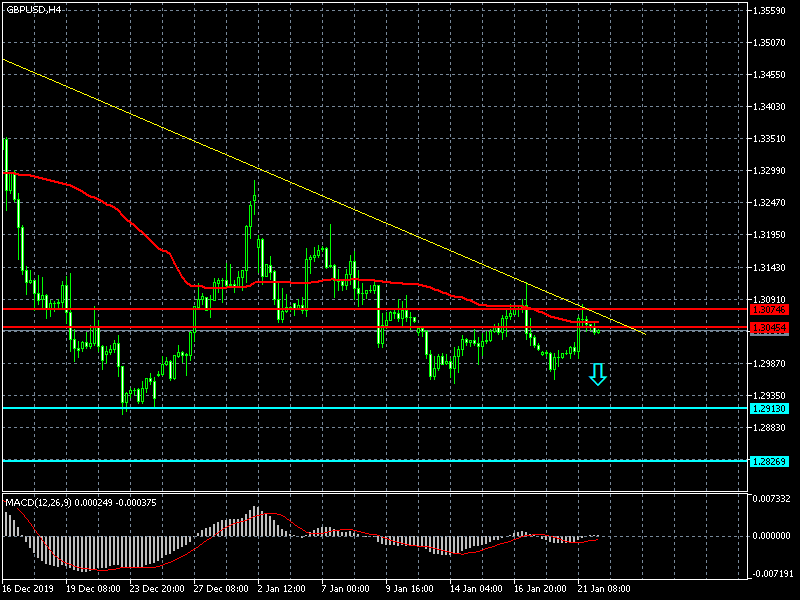Click the 1.29130 cyan price tag
Viewport: 800px width, 600px height.
click(x=768, y=408)
